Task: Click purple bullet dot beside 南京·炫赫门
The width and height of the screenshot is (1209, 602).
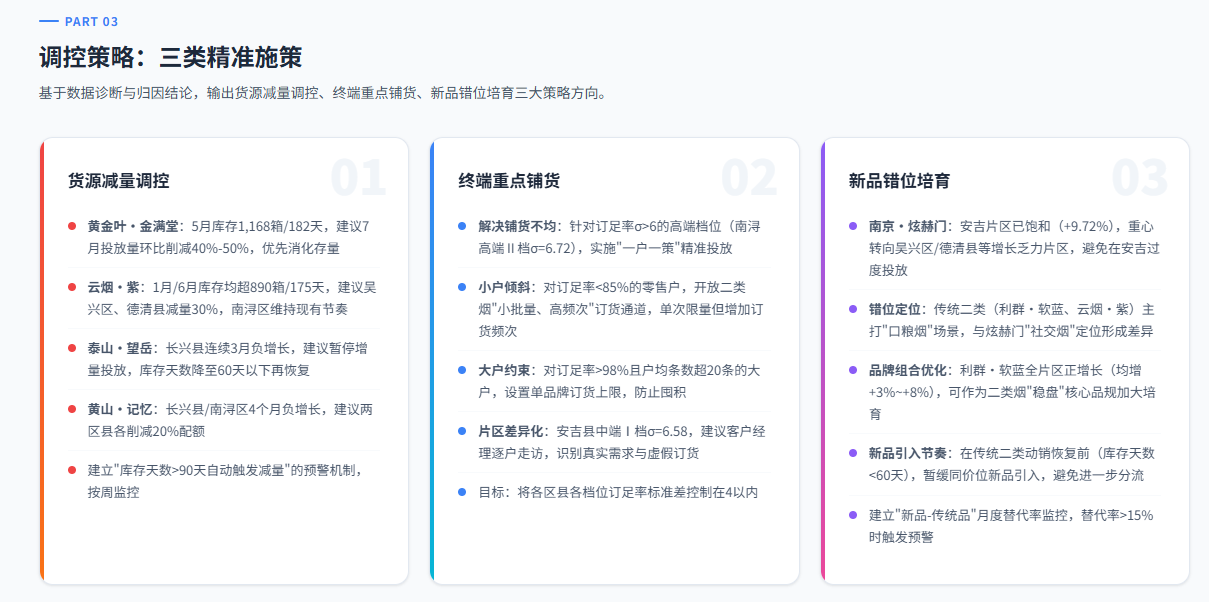Action: click(x=853, y=226)
